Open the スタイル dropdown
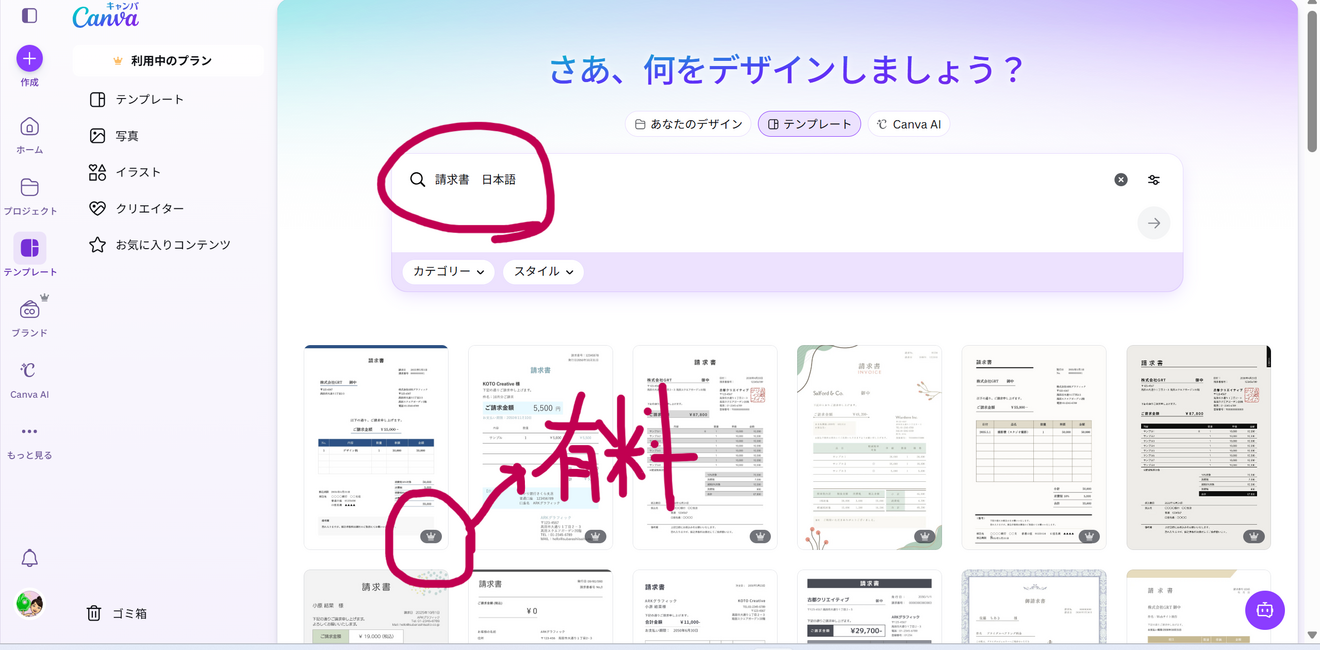Viewport: 1320px width, 650px height. (x=542, y=271)
